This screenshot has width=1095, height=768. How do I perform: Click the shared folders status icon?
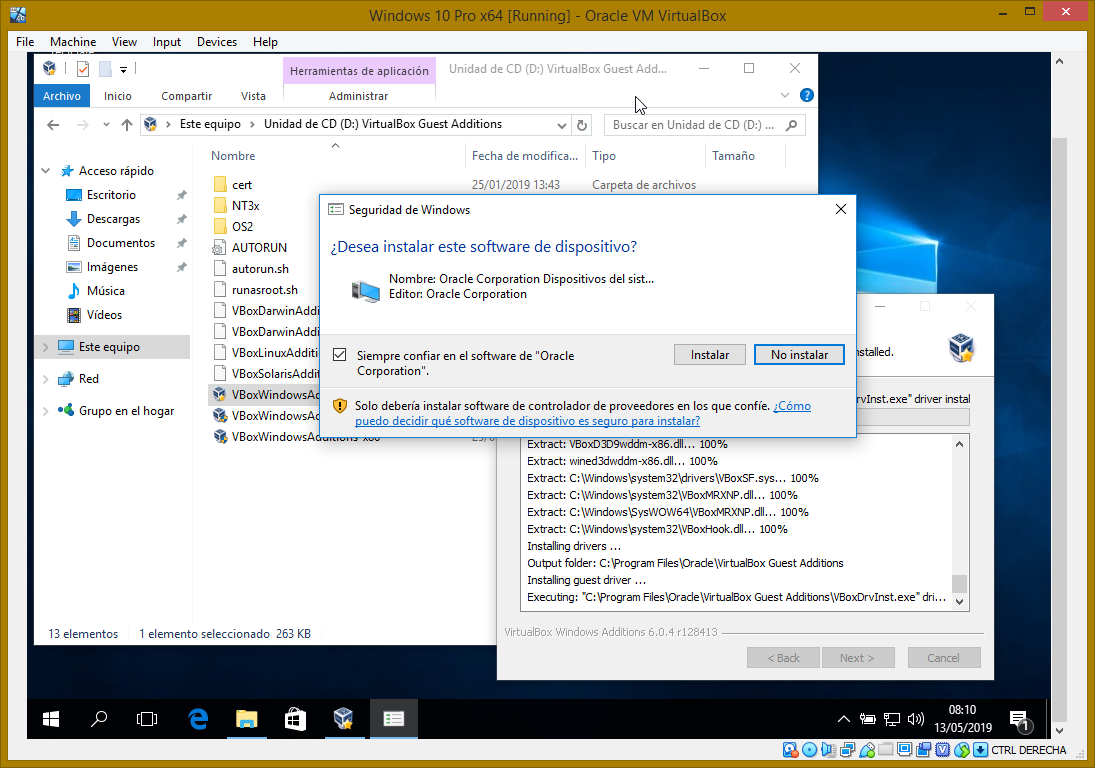coord(885,750)
